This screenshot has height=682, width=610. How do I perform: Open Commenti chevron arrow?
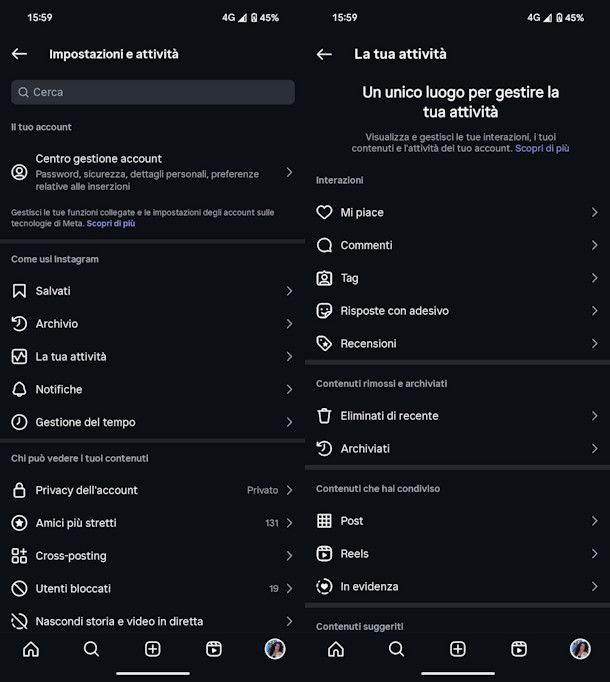click(594, 245)
